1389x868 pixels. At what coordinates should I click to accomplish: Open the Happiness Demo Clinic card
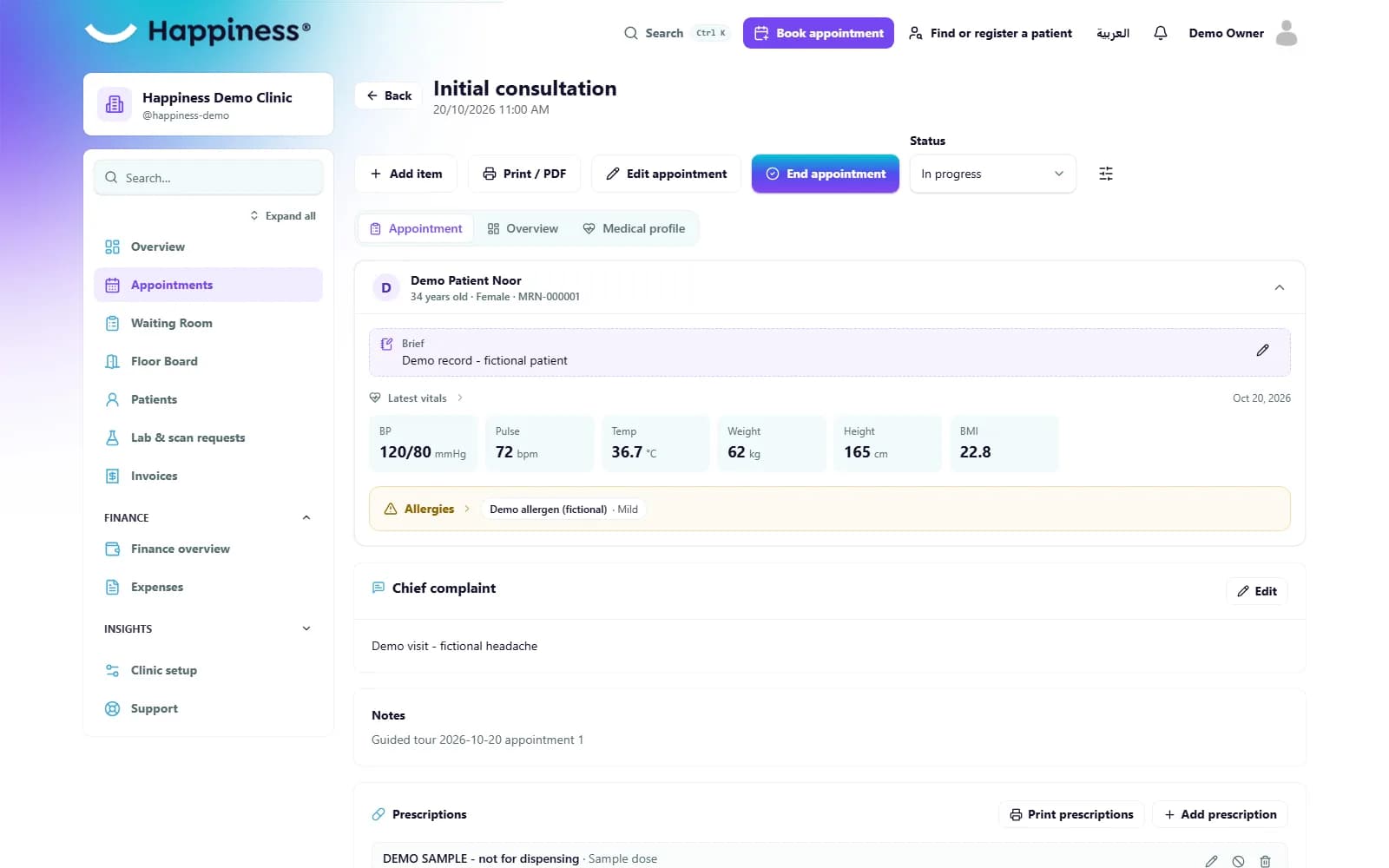tap(208, 104)
